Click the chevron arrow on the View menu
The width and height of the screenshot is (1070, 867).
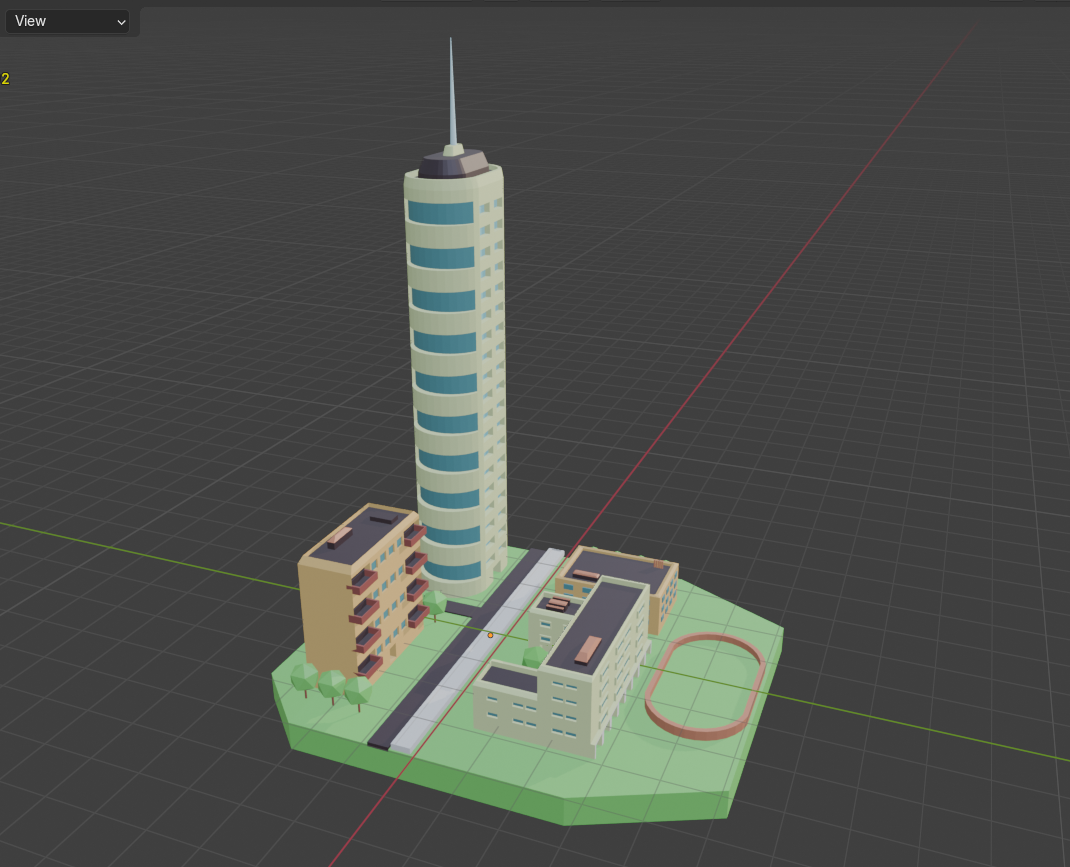click(119, 21)
